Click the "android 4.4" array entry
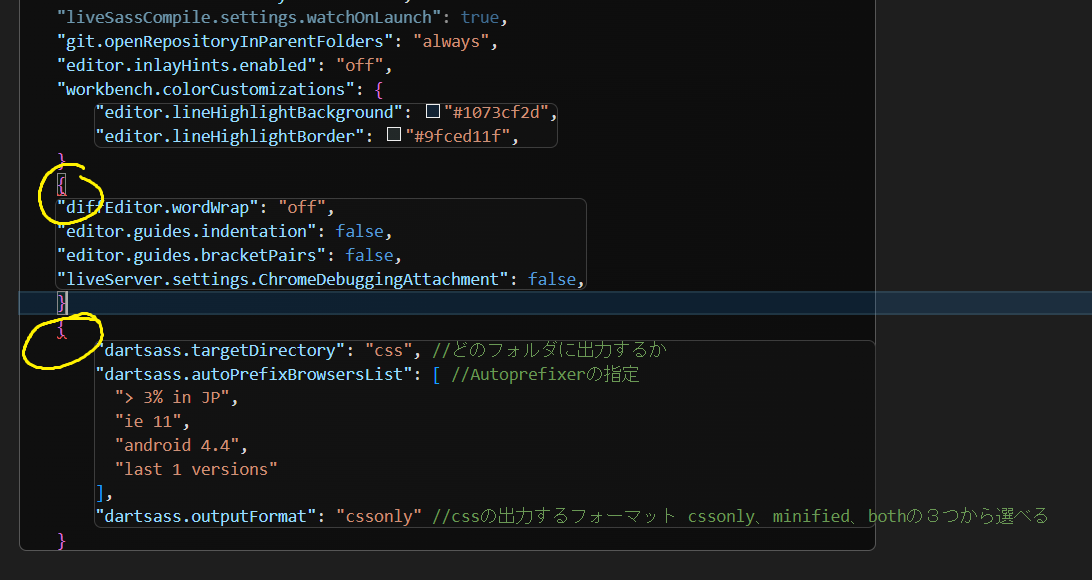 pos(177,446)
